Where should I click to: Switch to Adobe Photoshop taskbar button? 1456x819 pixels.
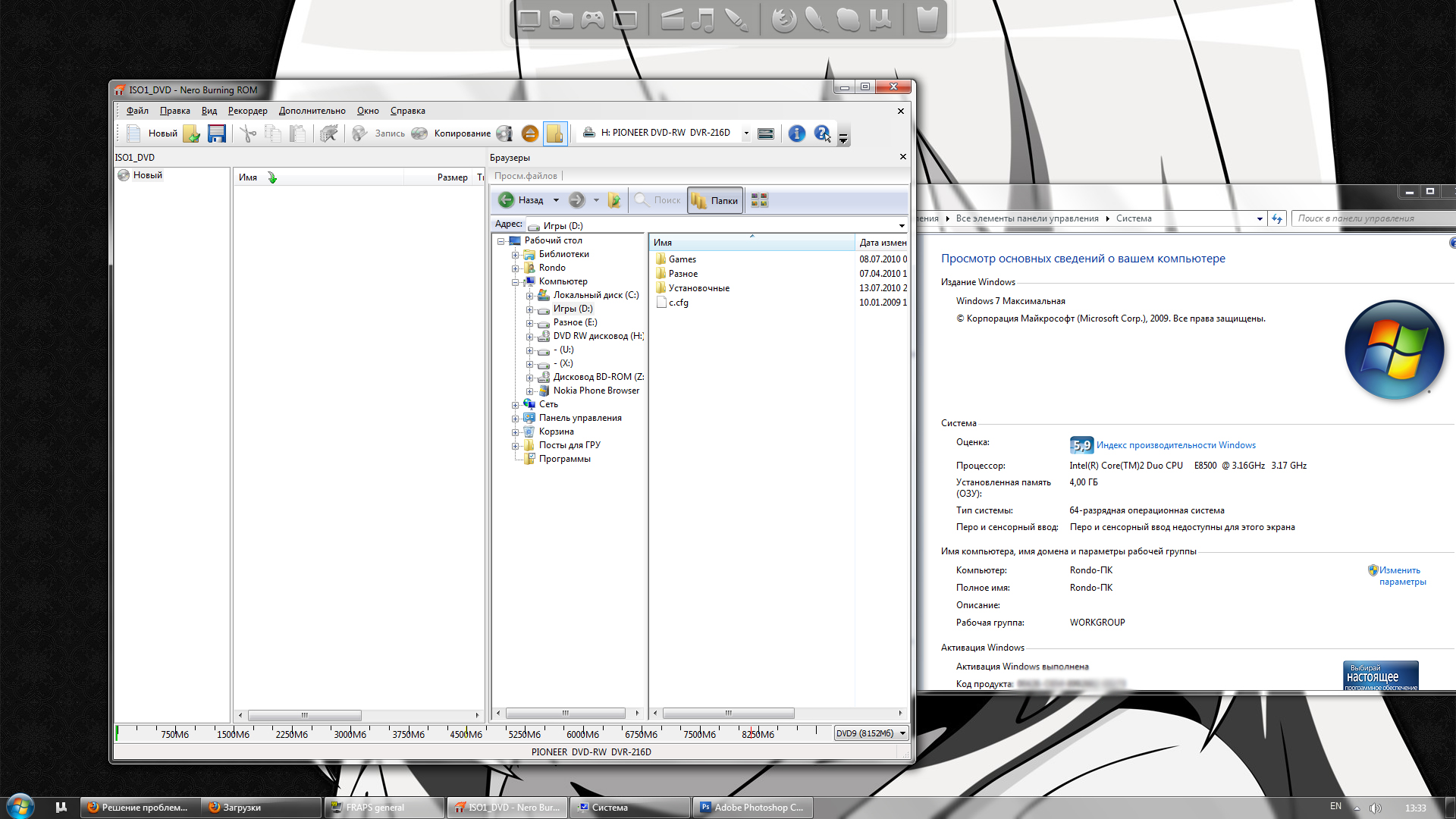pos(752,808)
